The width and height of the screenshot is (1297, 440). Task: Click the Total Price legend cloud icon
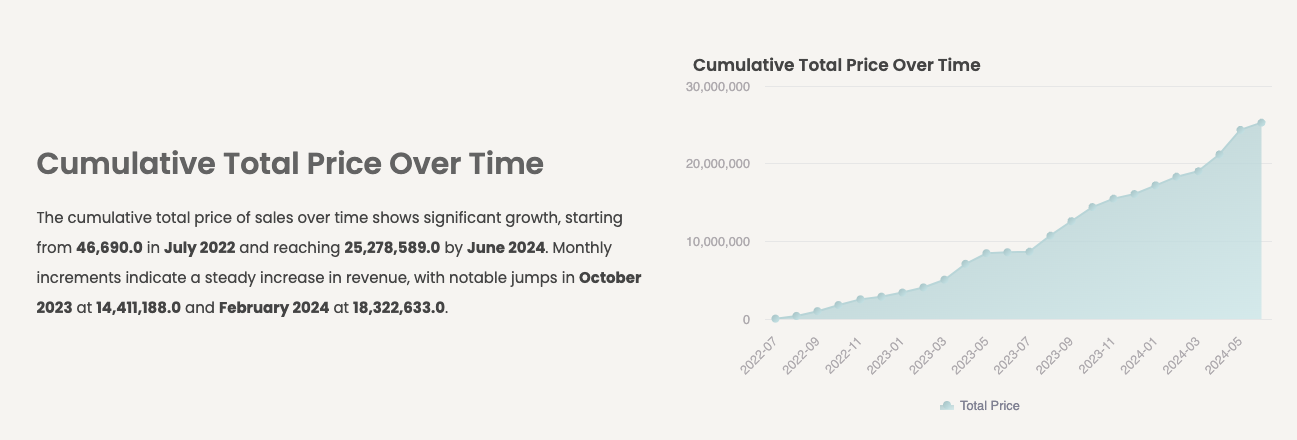point(946,406)
